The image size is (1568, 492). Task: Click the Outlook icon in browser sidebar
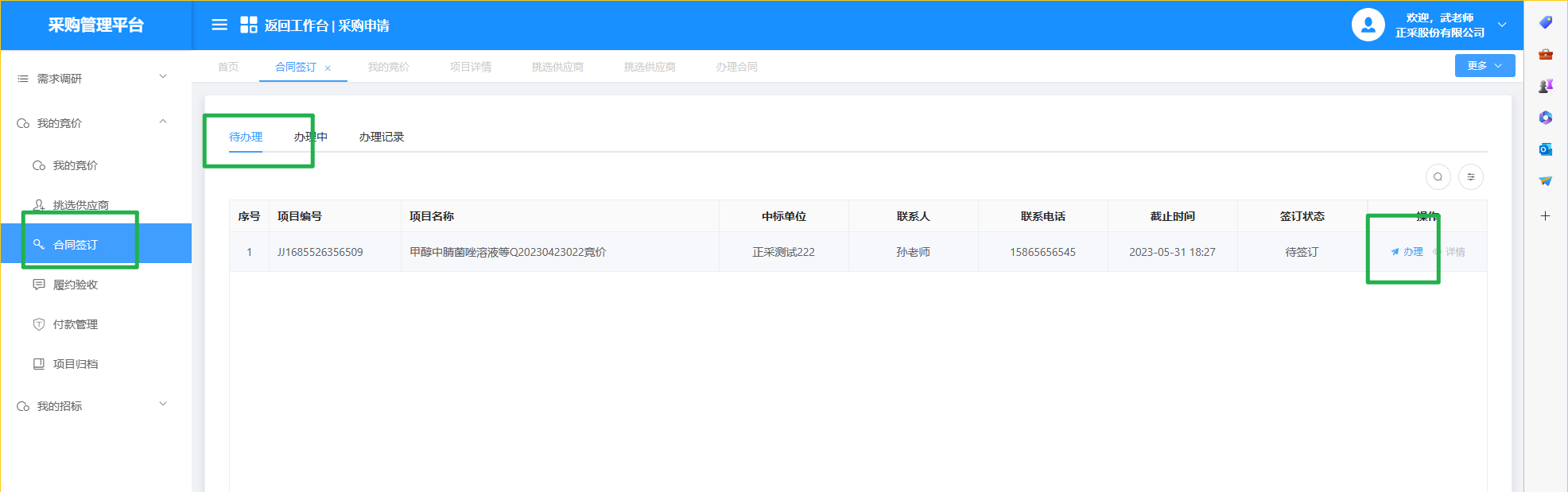[x=1545, y=149]
